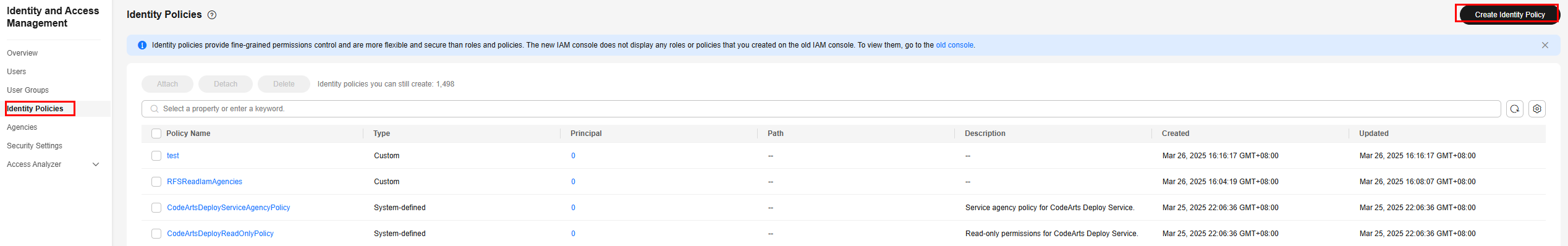
Task: Click Create Identity Policy button
Action: coord(1509,14)
